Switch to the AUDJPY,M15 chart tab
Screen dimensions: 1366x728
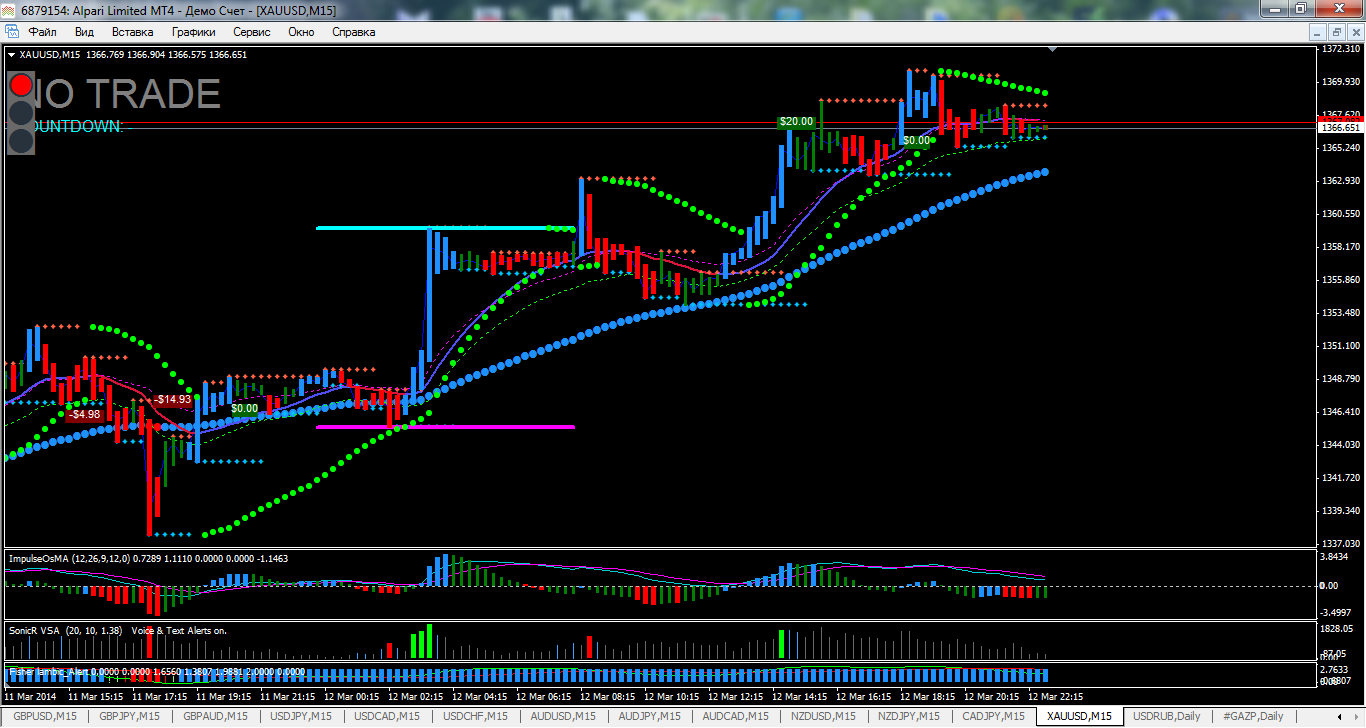[x=648, y=716]
